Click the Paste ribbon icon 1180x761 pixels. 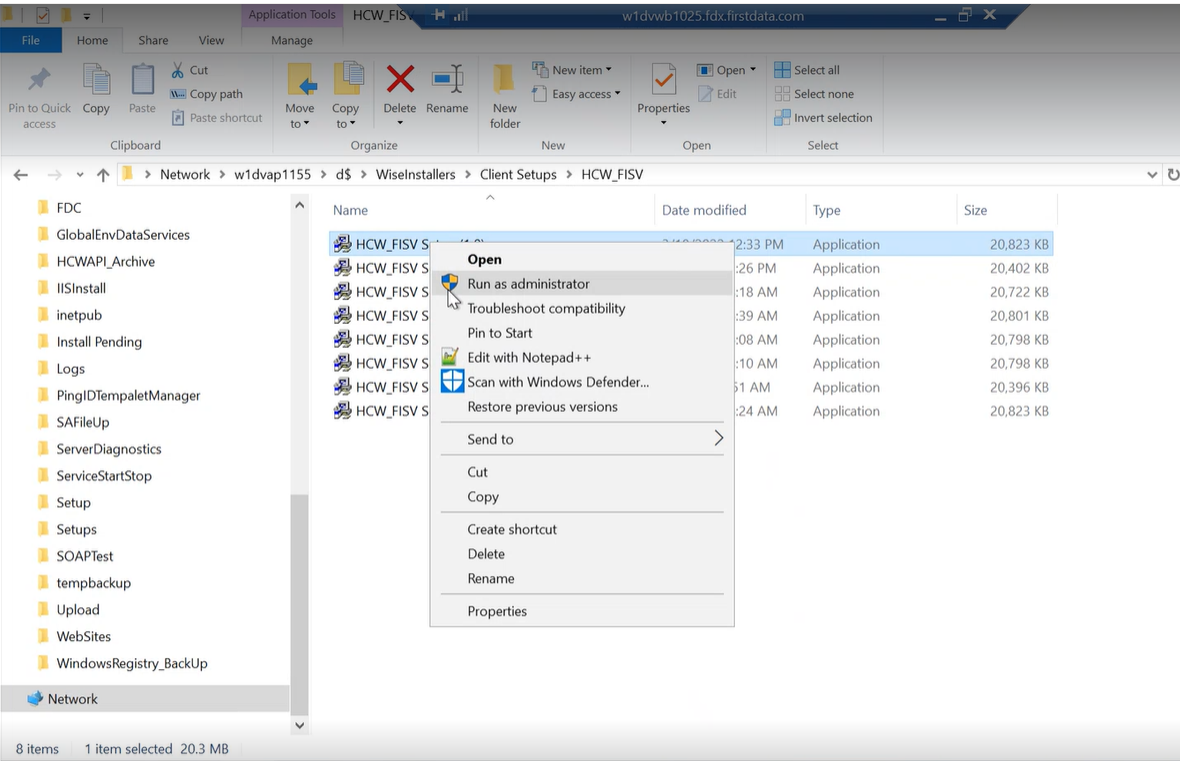point(142,79)
